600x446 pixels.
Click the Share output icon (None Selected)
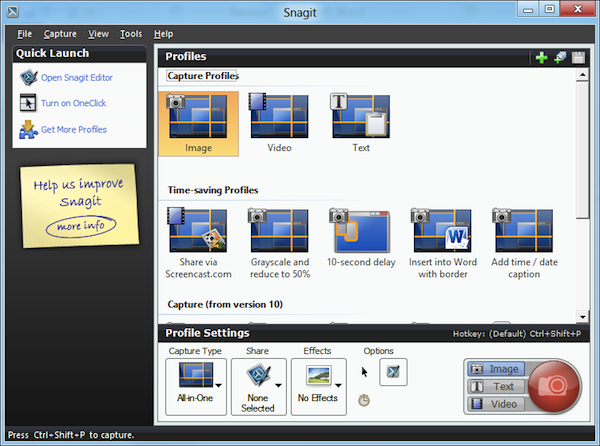pos(259,375)
